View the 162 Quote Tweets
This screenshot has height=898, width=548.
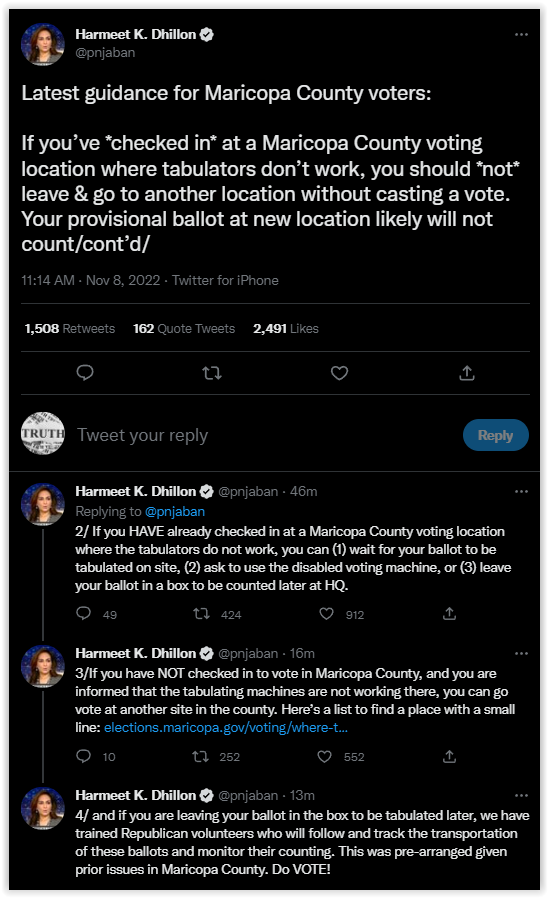pos(184,328)
